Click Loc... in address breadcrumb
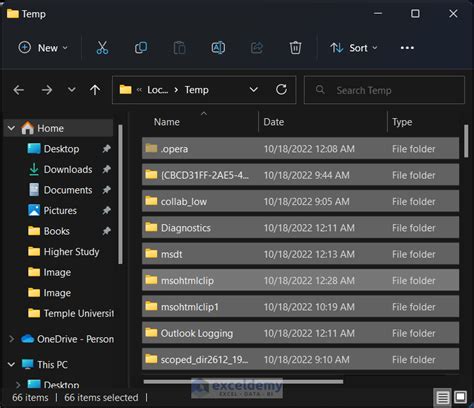 pos(158,90)
